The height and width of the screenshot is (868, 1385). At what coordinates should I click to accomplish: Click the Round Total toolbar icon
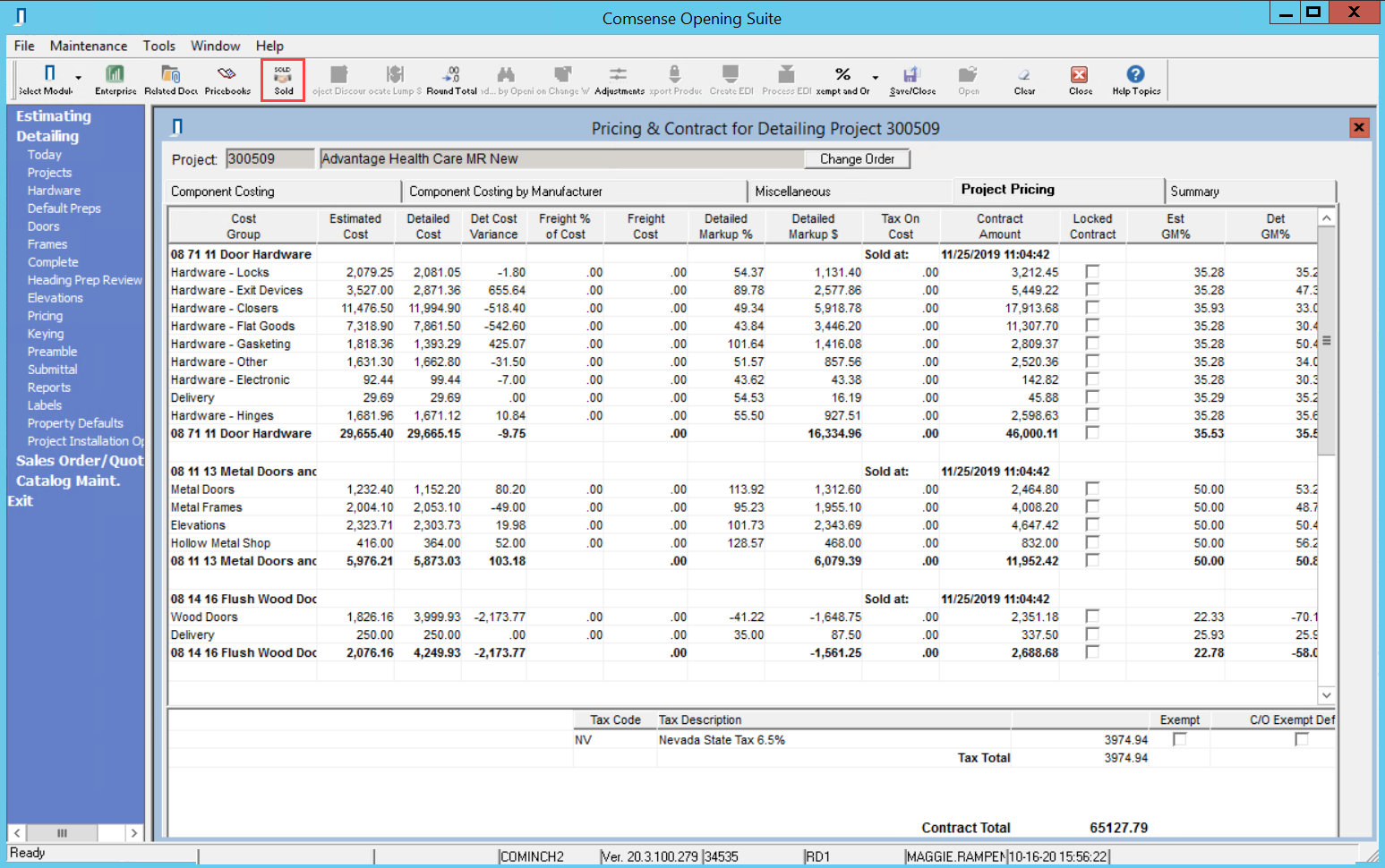pos(452,80)
